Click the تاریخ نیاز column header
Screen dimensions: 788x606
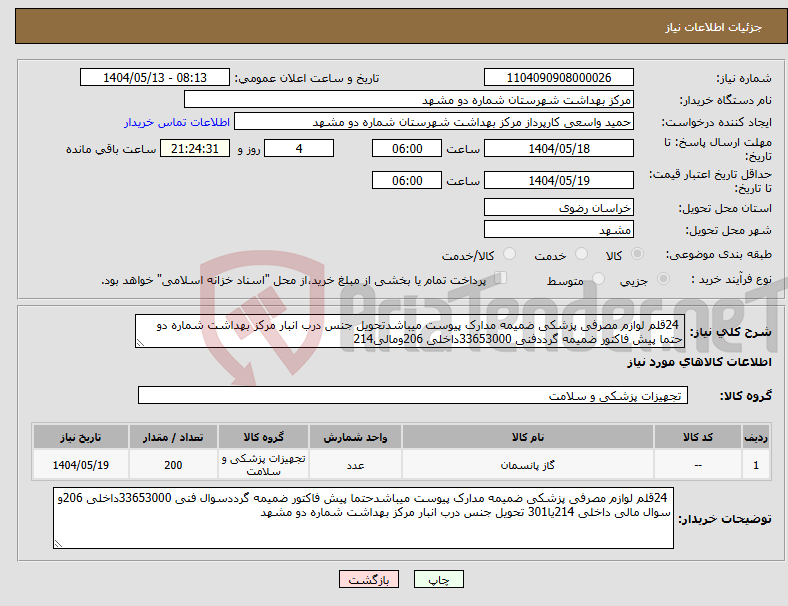point(81,437)
